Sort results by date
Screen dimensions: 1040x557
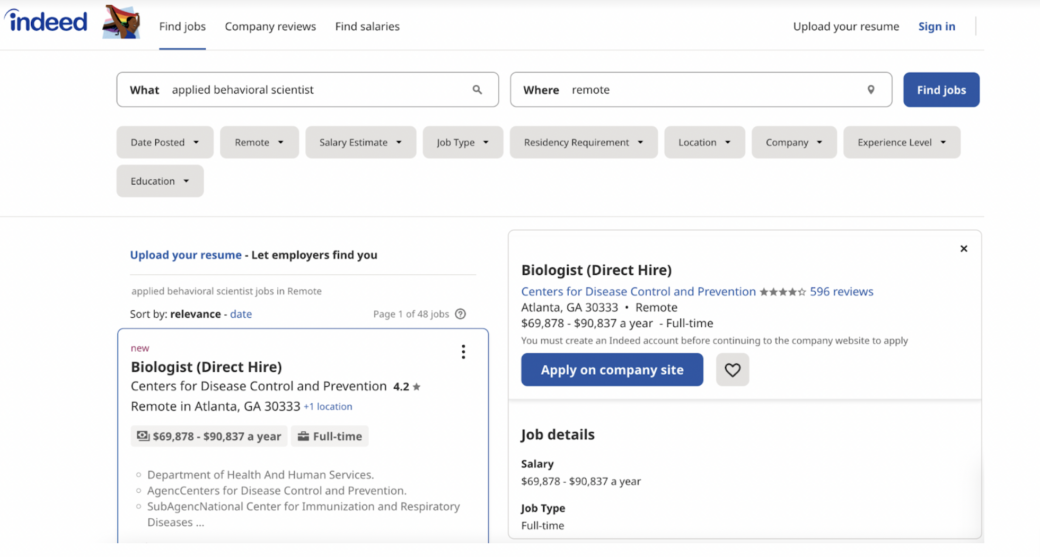(241, 314)
